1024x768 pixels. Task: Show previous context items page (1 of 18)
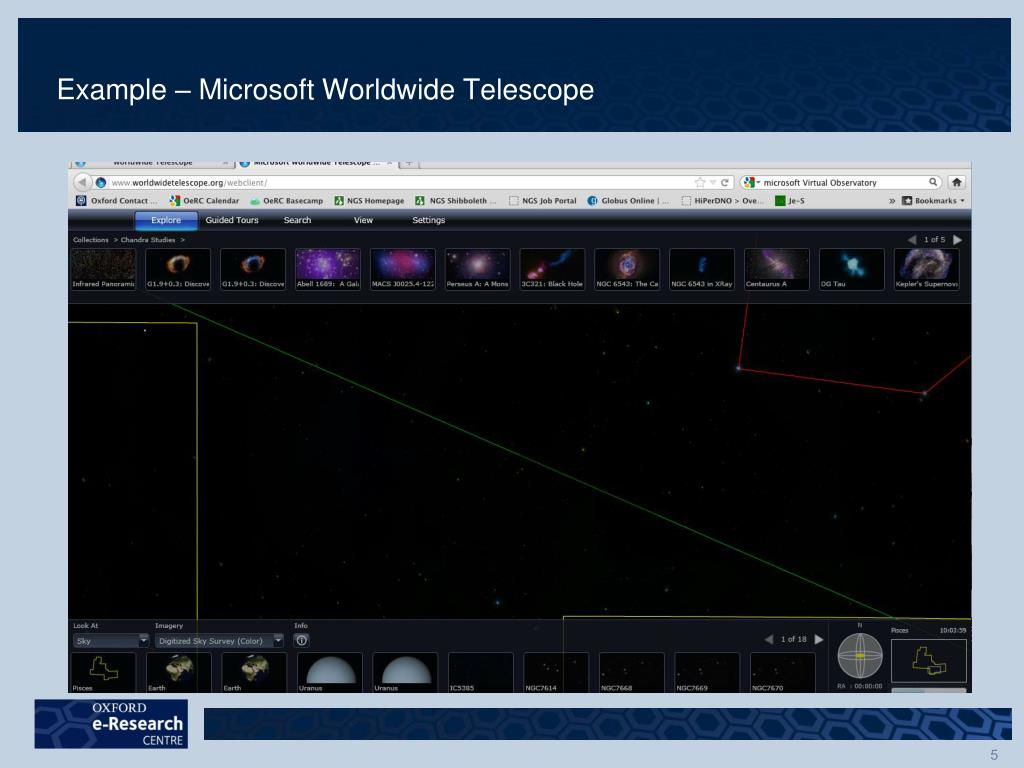pyautogui.click(x=769, y=639)
